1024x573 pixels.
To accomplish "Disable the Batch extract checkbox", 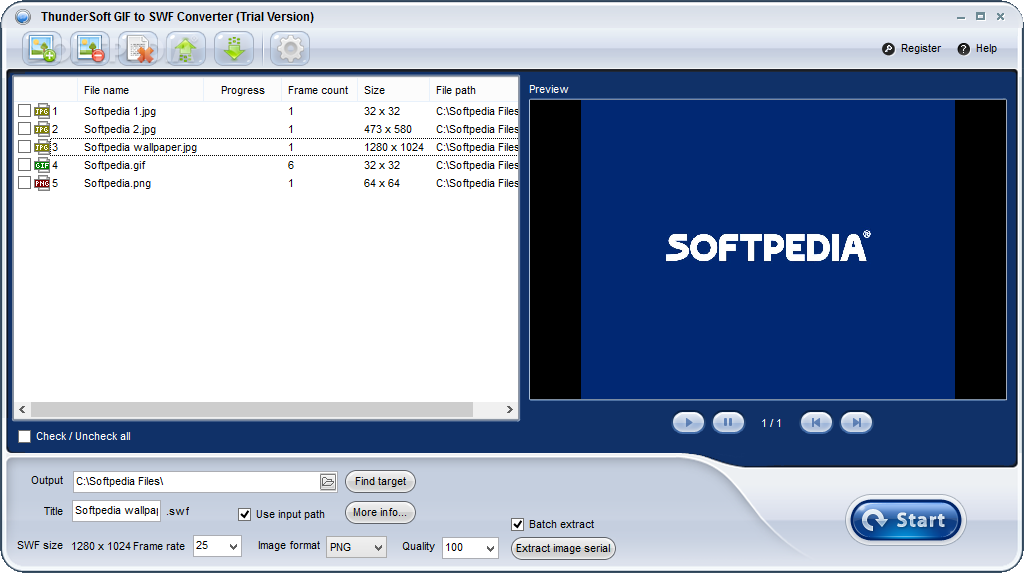I will tap(517, 525).
